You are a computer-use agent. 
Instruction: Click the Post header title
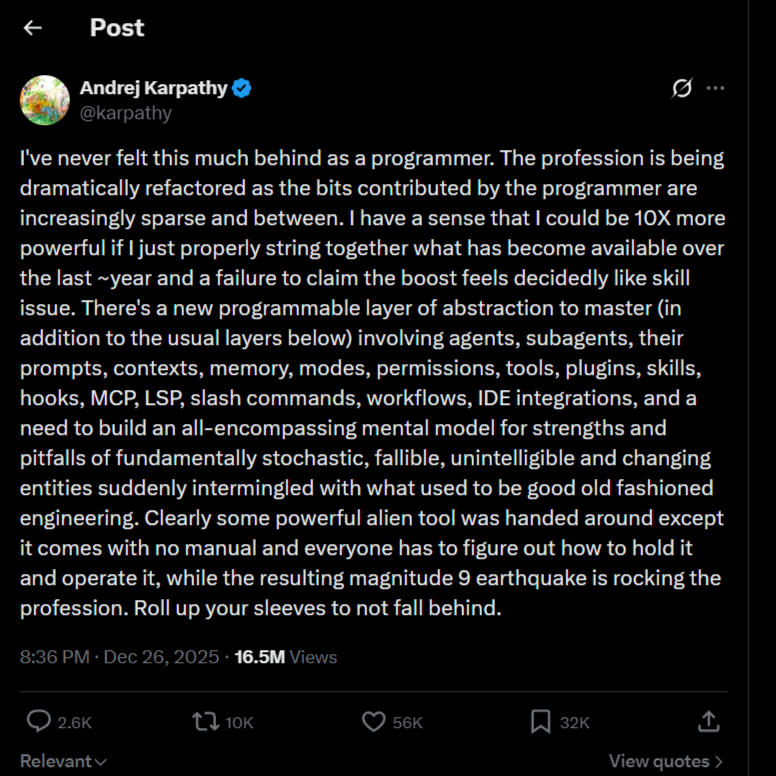click(117, 28)
